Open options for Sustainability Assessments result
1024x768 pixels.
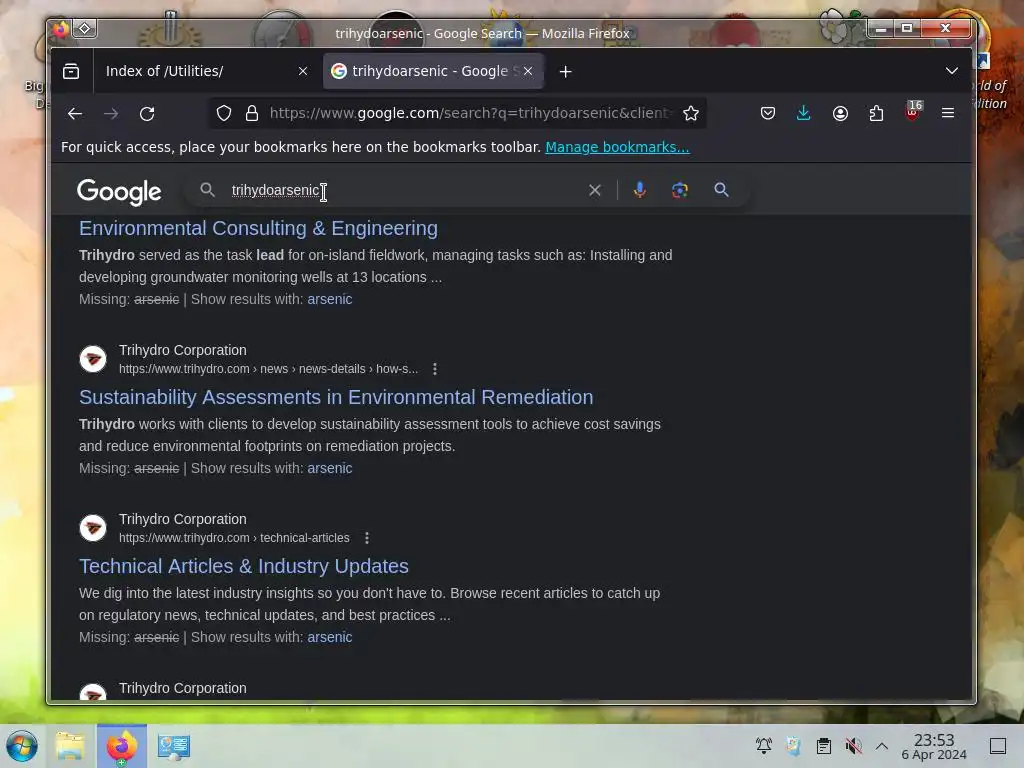point(435,369)
